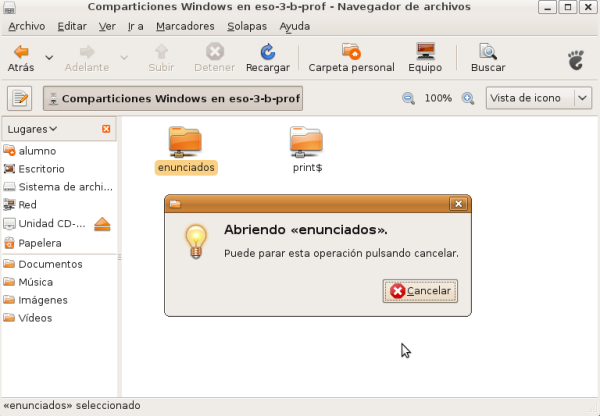Open Carpeta personal from toolbar
Screen dimensions: 600x416
click(351, 51)
